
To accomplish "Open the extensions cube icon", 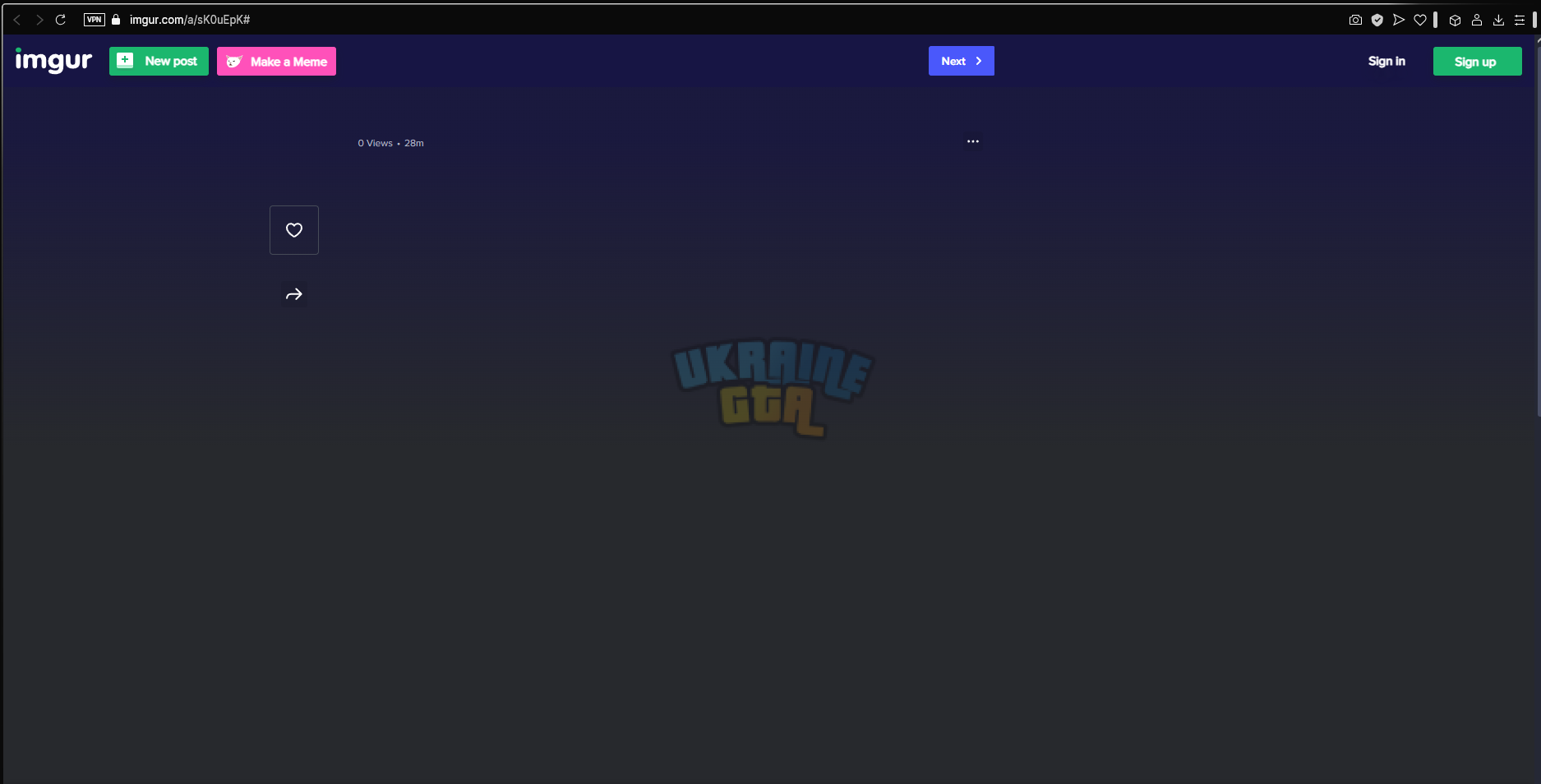I will (x=1455, y=21).
